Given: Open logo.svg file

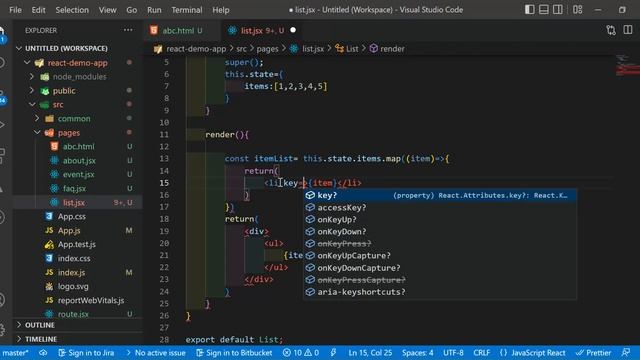Looking at the screenshot, I should pos(73,287).
